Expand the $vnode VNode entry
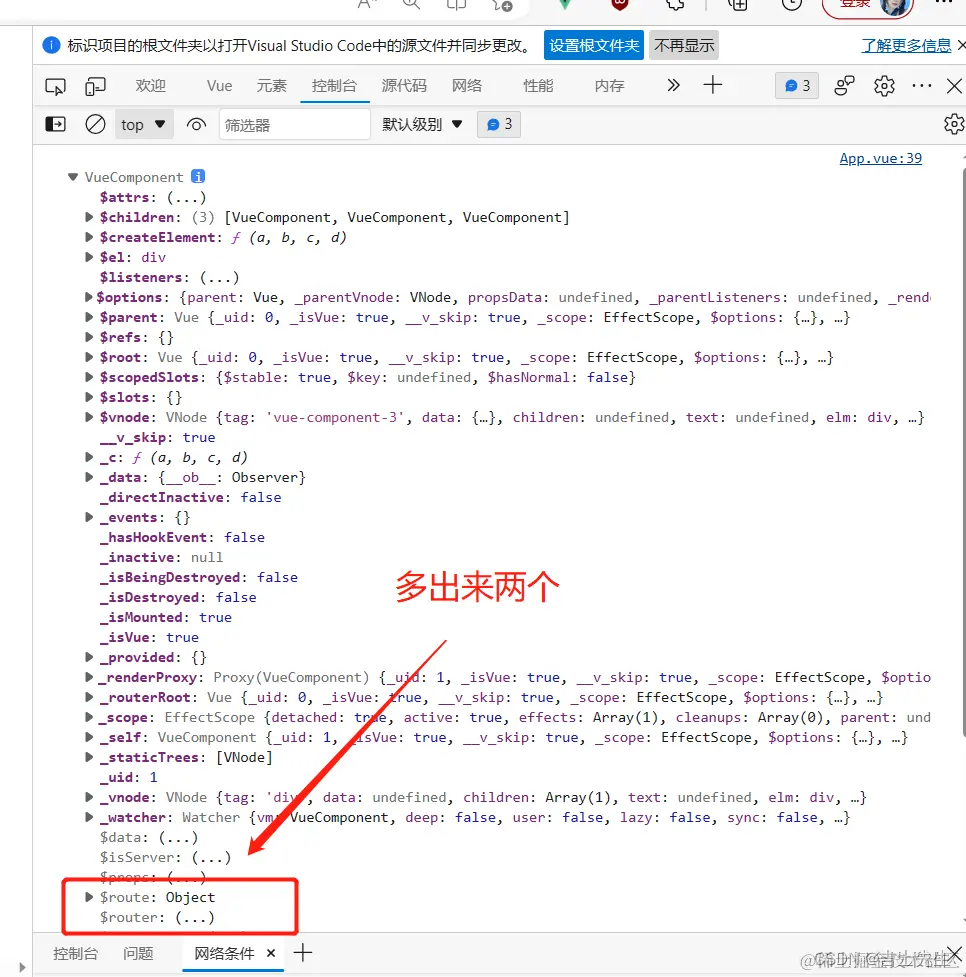The height and width of the screenshot is (977, 966). (x=88, y=417)
